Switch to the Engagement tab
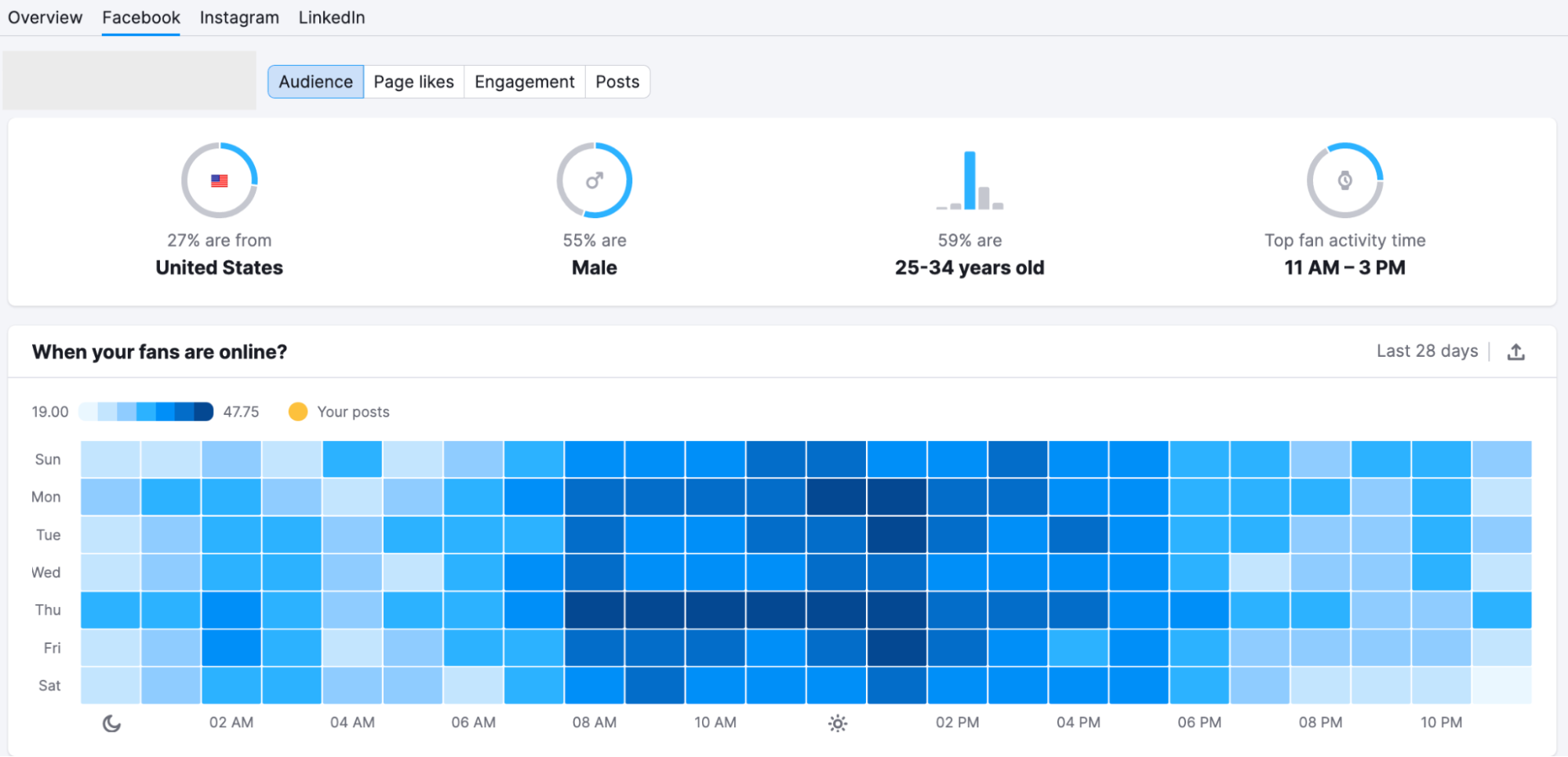The image size is (1568, 757). [x=524, y=82]
